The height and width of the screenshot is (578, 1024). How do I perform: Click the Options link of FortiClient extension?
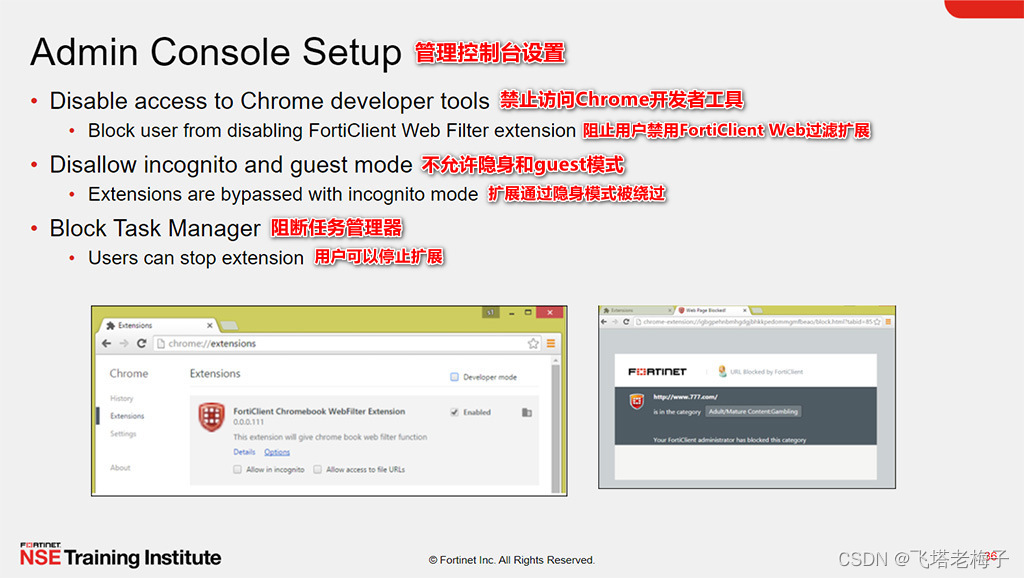click(277, 452)
